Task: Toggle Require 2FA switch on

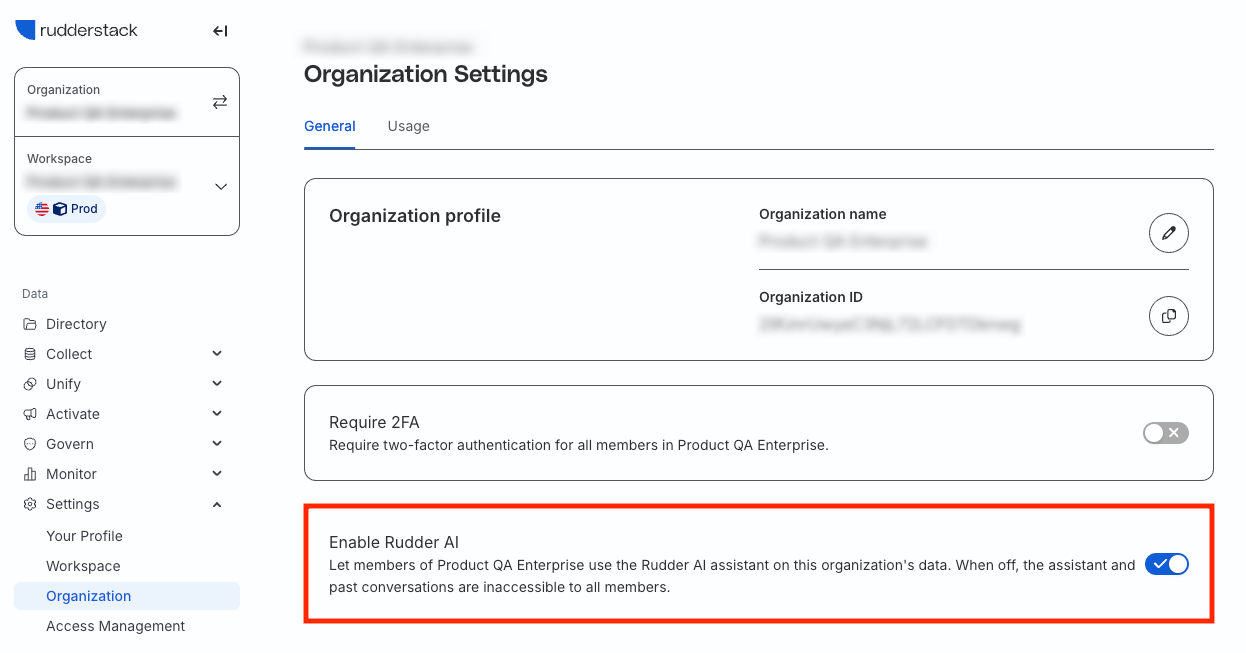Action: click(x=1166, y=433)
